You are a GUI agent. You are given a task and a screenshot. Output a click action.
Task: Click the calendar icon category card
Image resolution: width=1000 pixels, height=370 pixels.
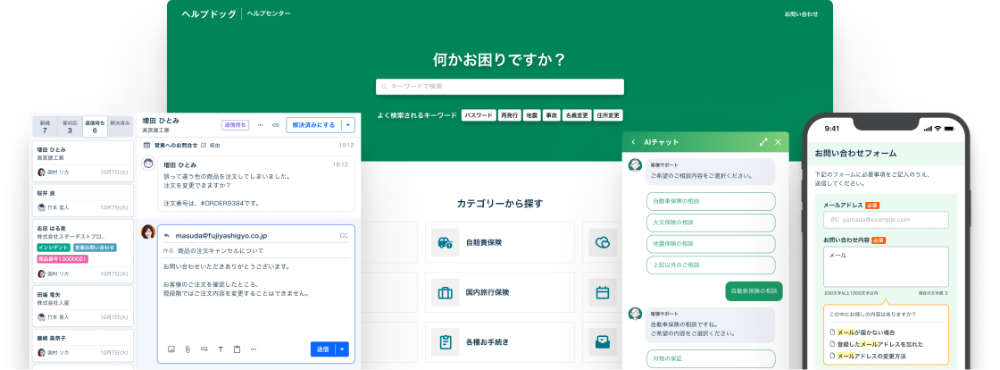(x=603, y=293)
